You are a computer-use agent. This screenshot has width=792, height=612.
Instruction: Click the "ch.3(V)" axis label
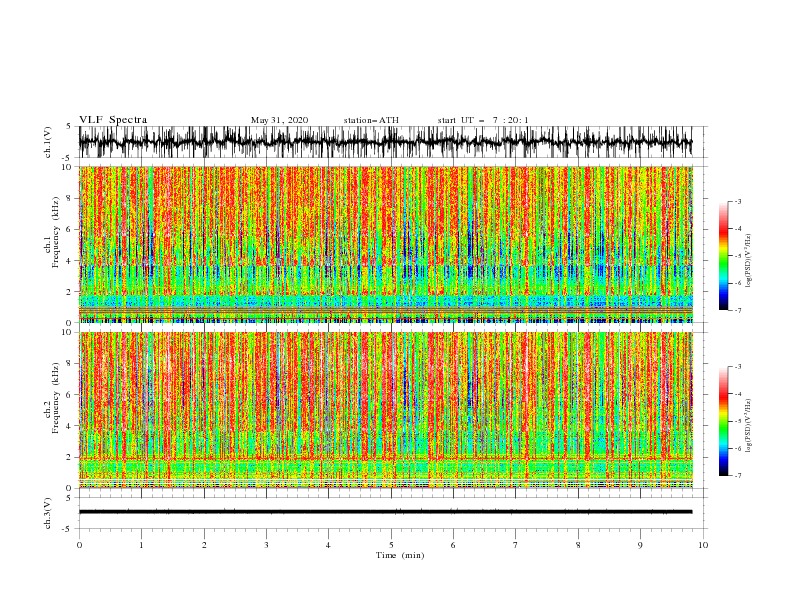(48, 513)
